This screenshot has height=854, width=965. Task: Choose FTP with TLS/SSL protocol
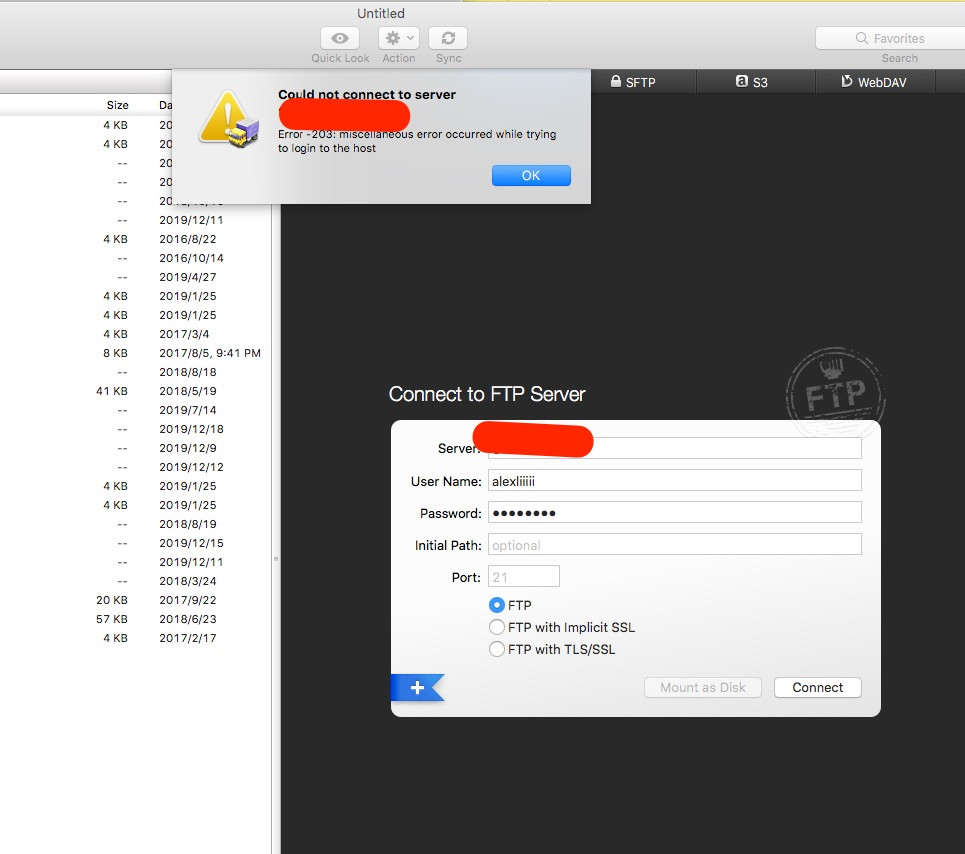(496, 649)
